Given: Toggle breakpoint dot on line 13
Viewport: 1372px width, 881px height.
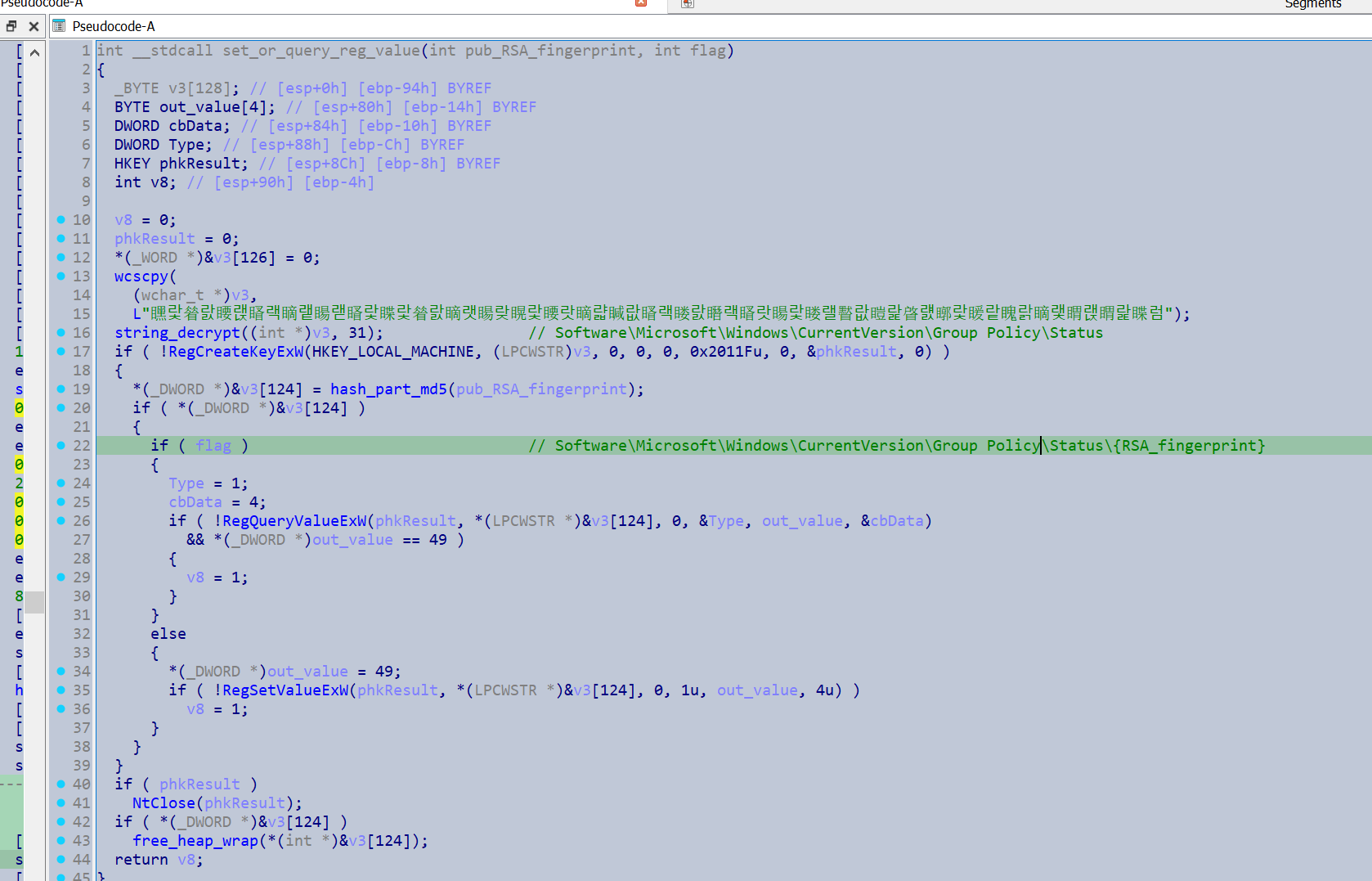Looking at the screenshot, I should tap(61, 276).
